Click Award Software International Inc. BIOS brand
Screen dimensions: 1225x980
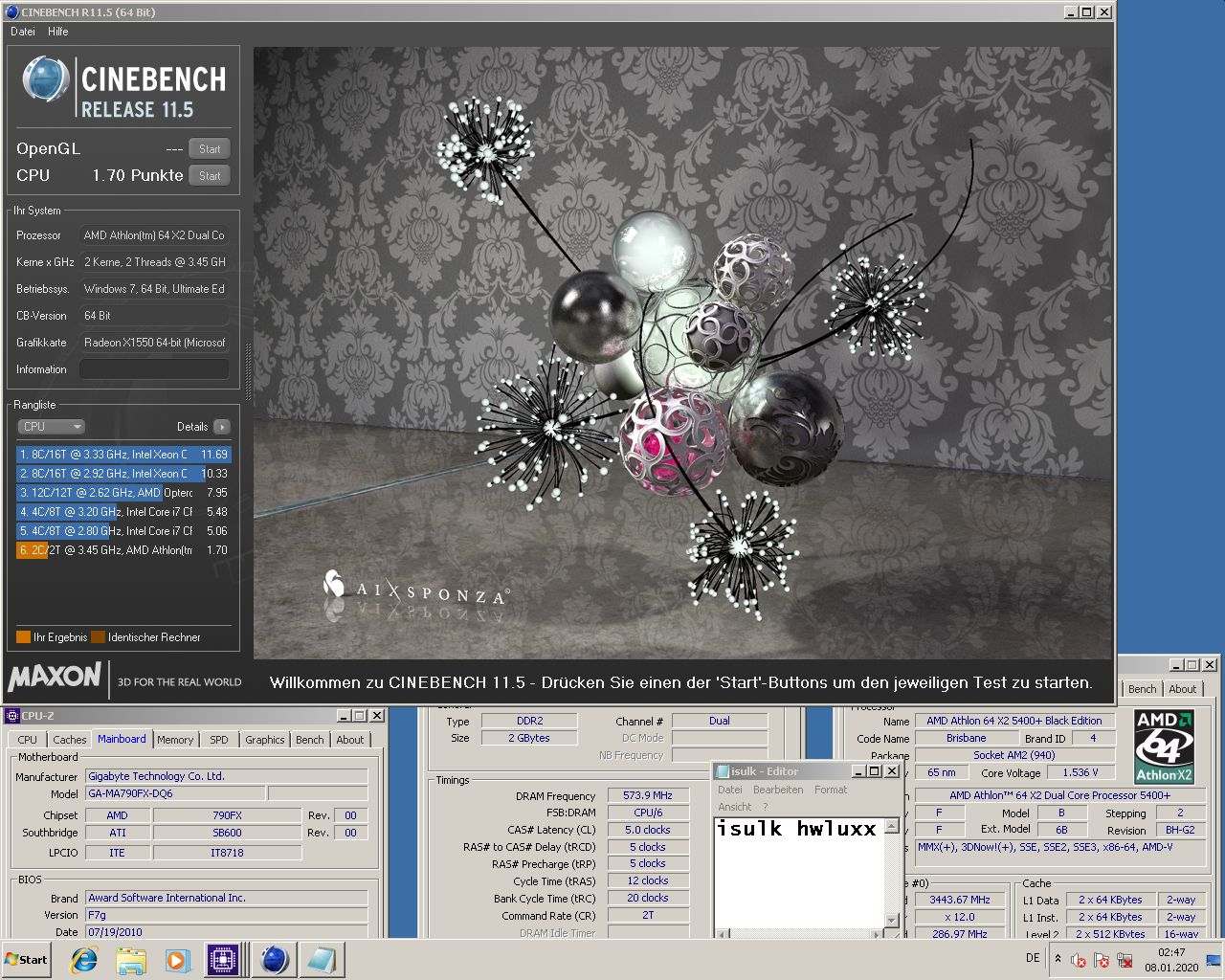(227, 898)
